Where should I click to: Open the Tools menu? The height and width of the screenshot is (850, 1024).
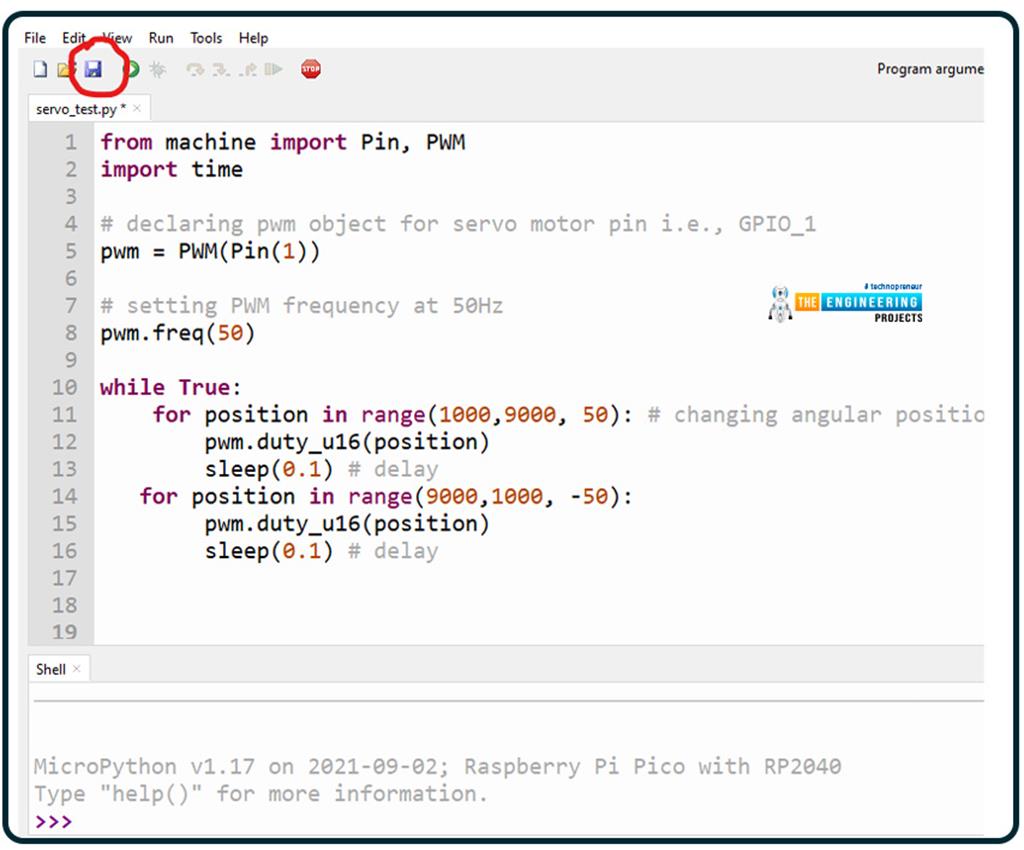pyautogui.click(x=205, y=38)
